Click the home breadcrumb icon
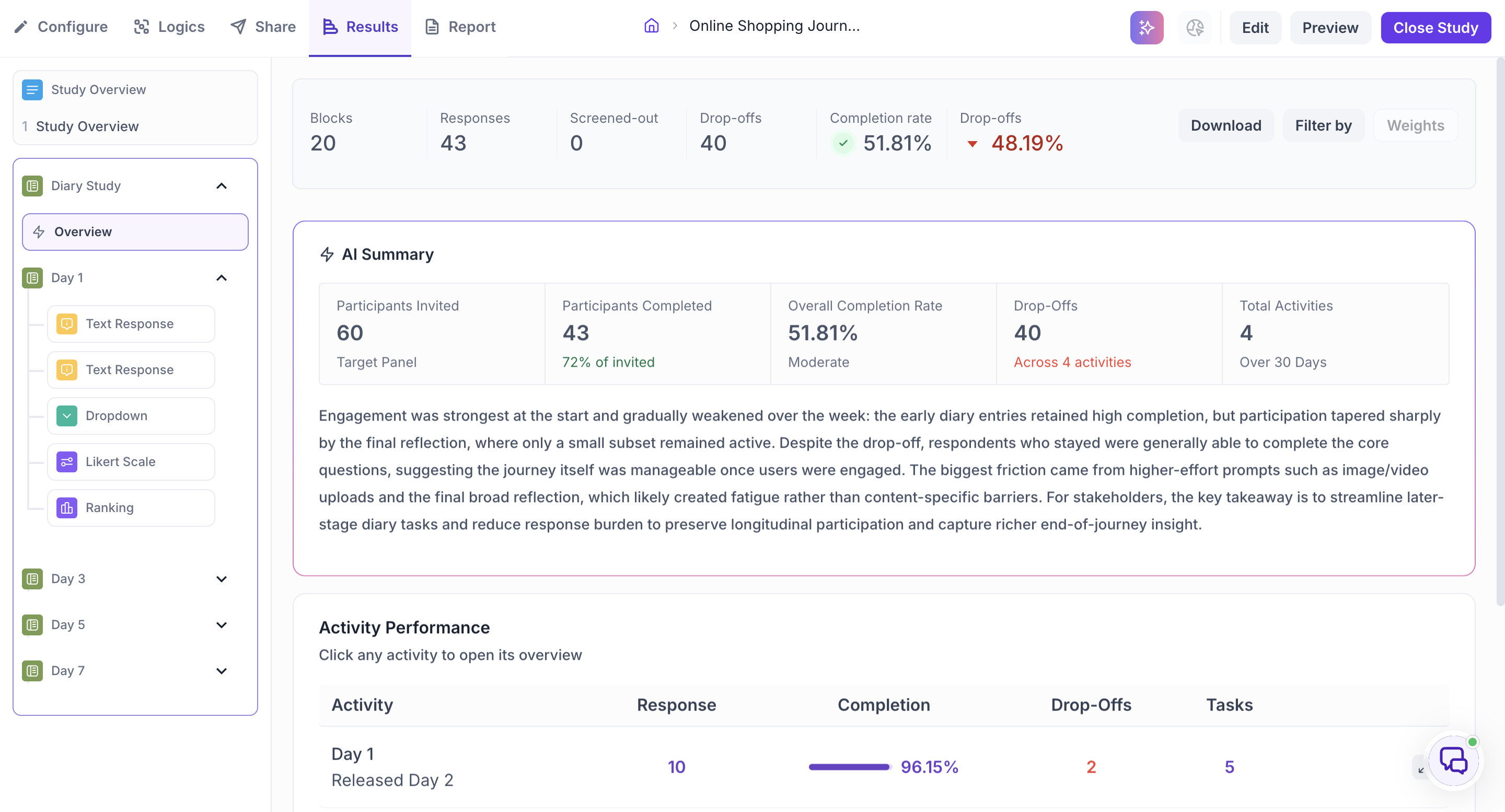This screenshot has width=1505, height=812. tap(651, 26)
